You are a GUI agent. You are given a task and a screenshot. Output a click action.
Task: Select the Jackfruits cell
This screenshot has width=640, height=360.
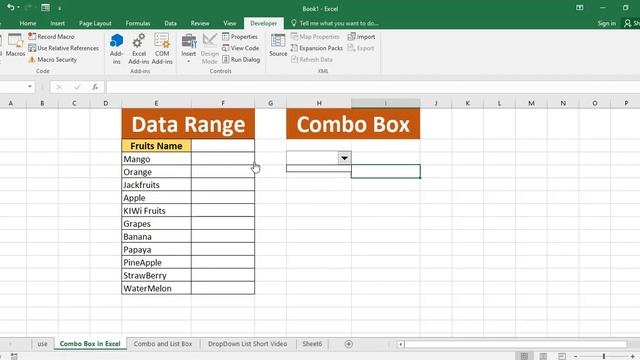click(156, 184)
